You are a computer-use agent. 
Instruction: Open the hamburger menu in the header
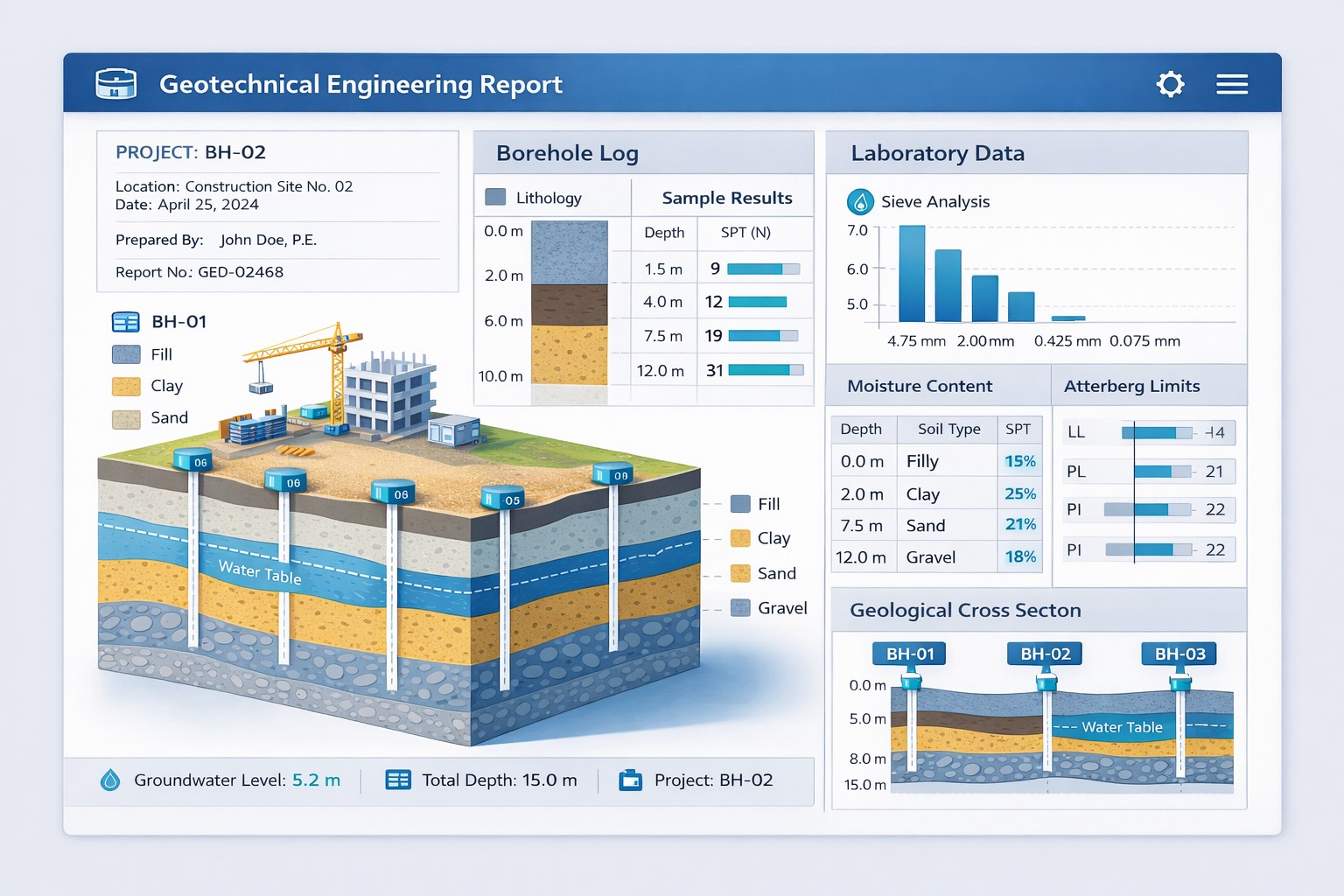pyautogui.click(x=1232, y=84)
